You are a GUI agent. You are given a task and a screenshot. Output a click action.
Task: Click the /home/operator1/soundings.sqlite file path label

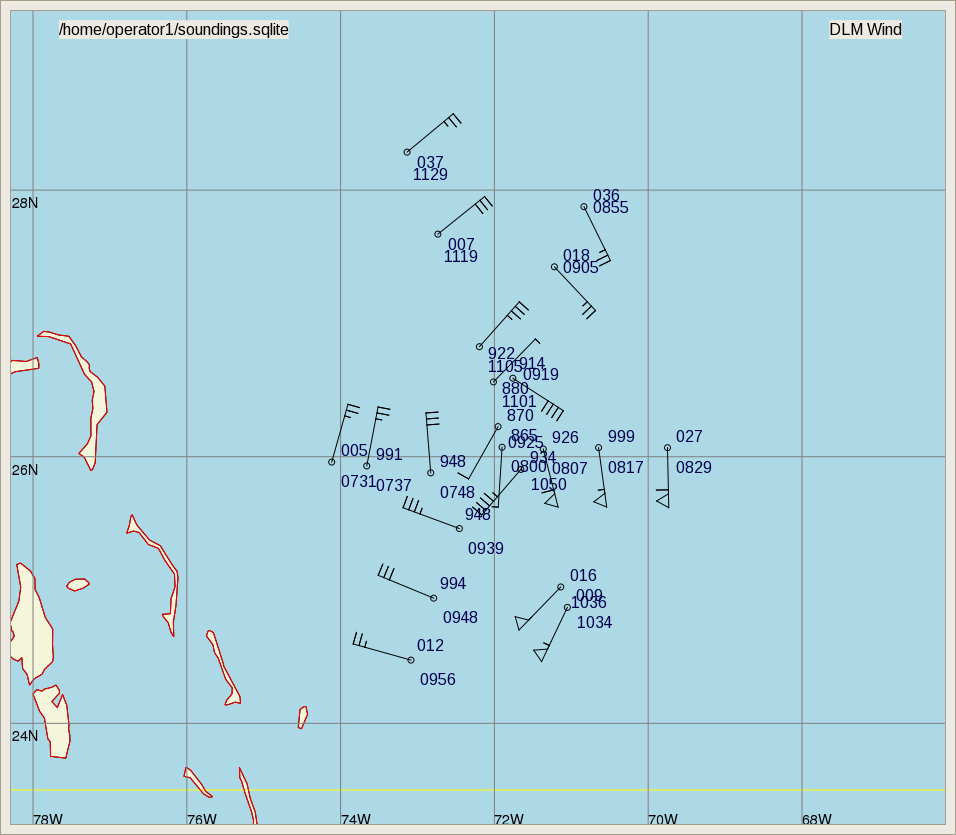(x=174, y=29)
